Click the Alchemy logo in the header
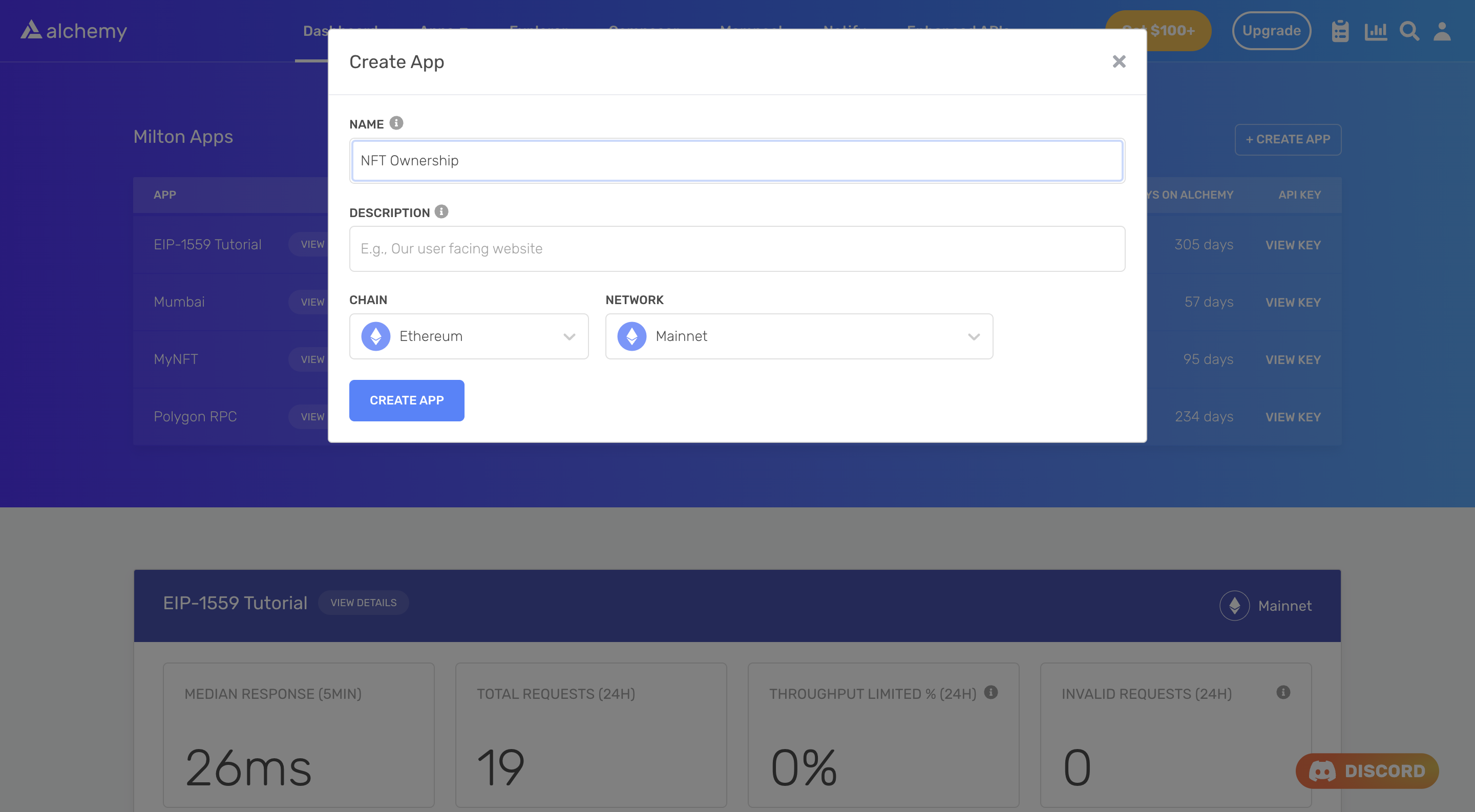Image resolution: width=1475 pixels, height=812 pixels. (x=74, y=31)
